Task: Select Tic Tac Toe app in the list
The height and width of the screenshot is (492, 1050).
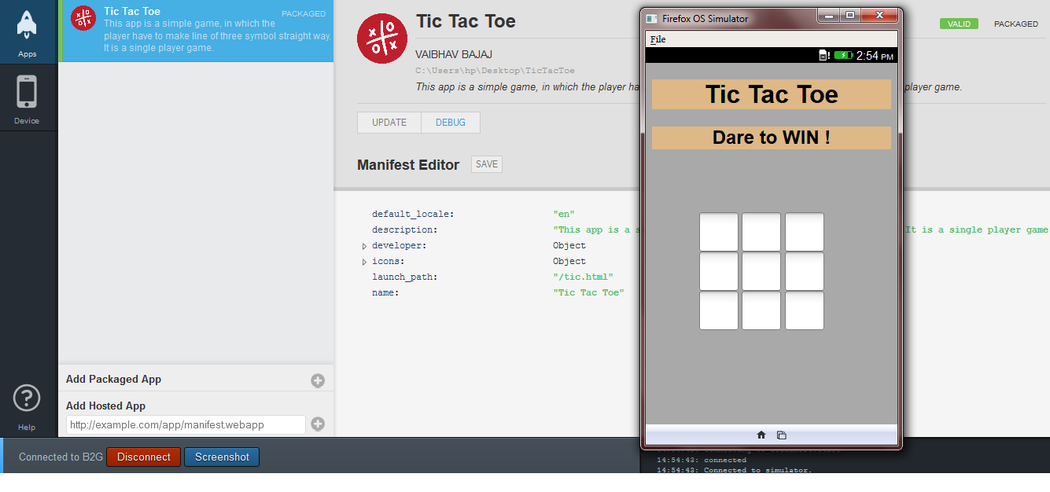Action: (195, 31)
